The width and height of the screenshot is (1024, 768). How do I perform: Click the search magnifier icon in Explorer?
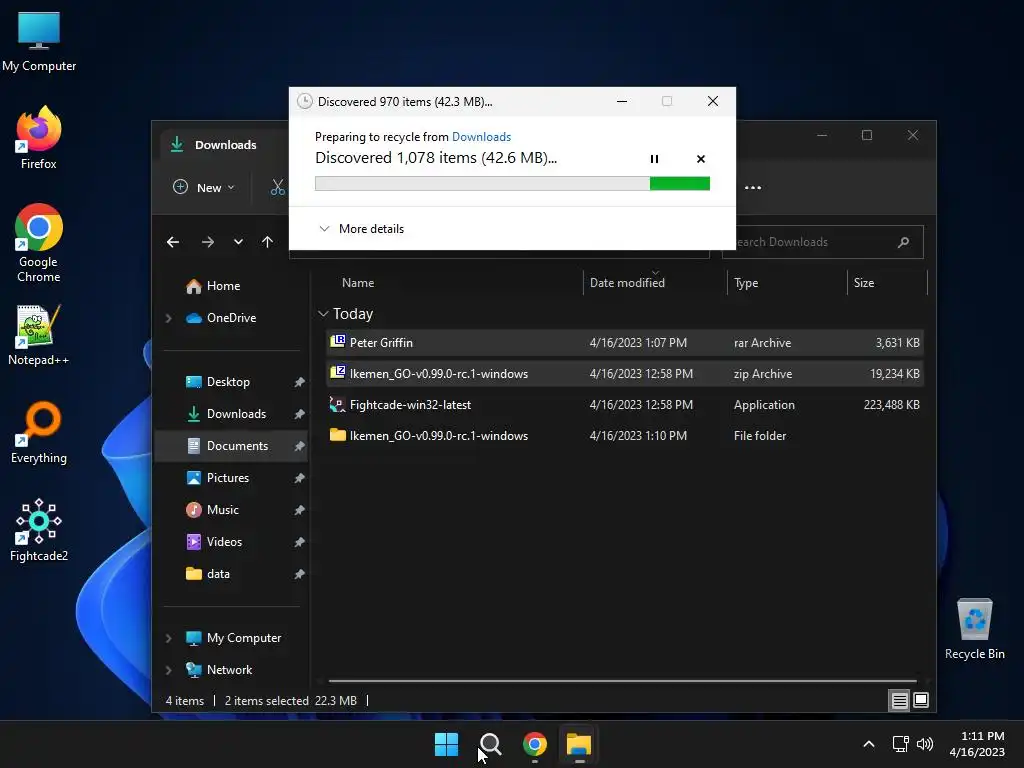pos(903,242)
